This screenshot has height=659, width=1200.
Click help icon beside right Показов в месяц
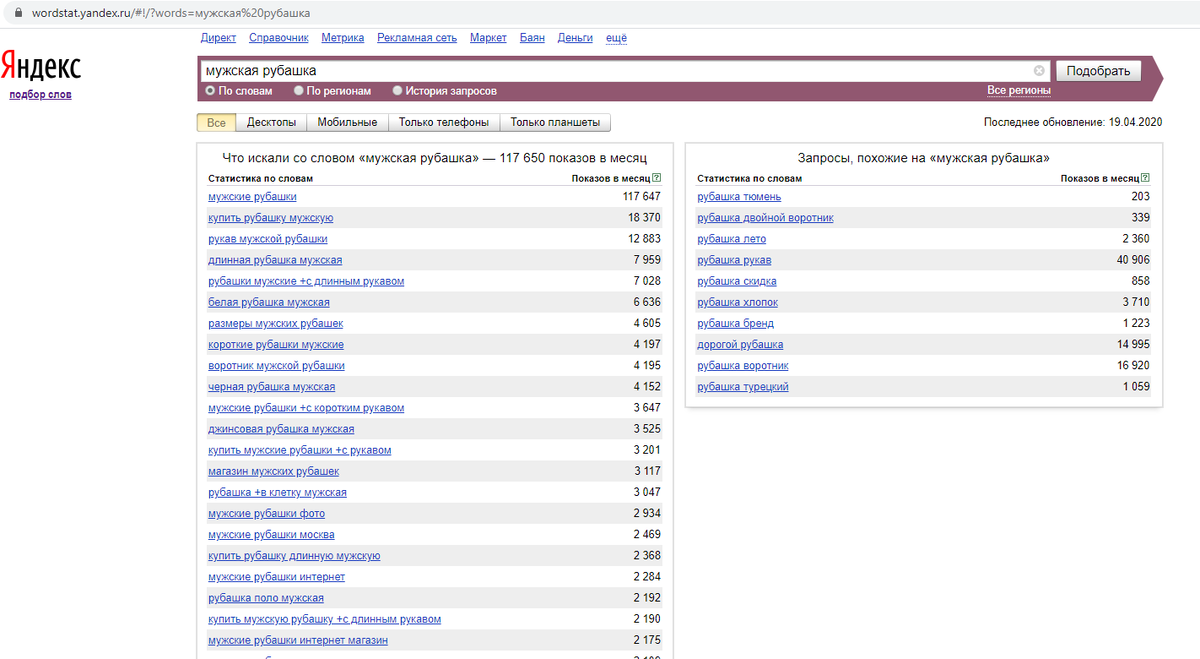[x=1145, y=177]
